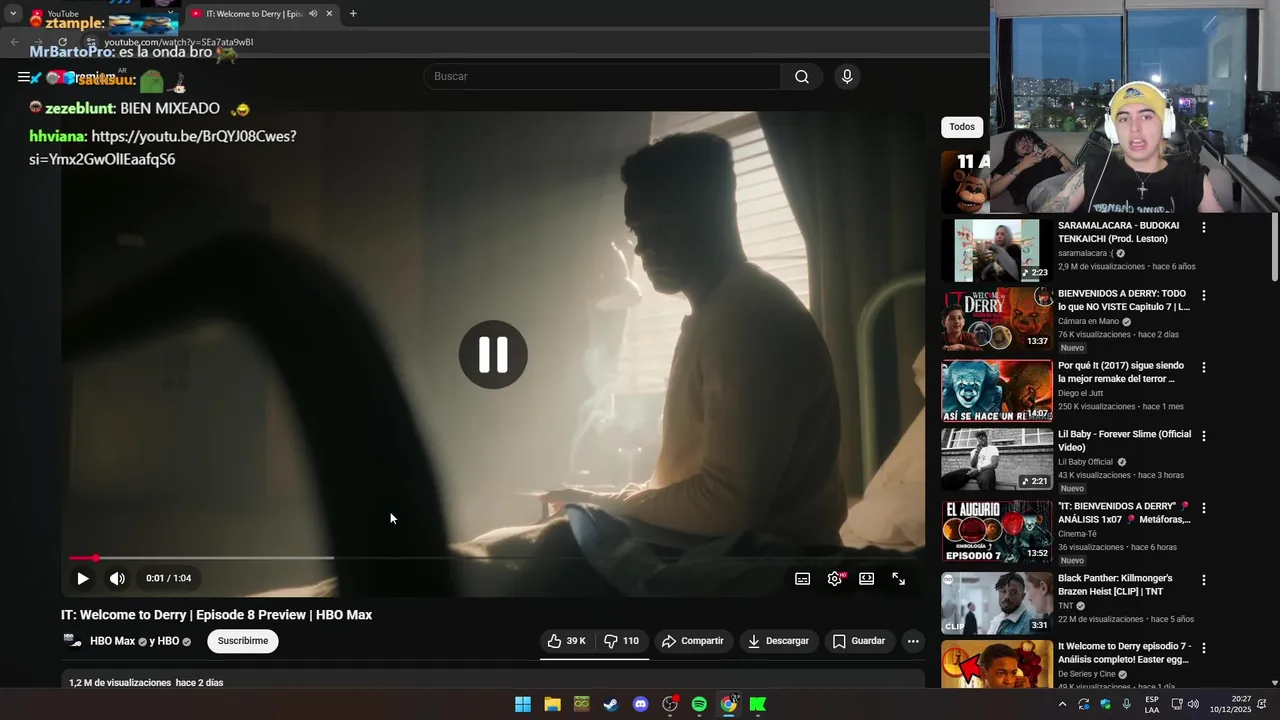Open File Explorer from the taskbar
The image size is (1280, 720).
pos(552,704)
